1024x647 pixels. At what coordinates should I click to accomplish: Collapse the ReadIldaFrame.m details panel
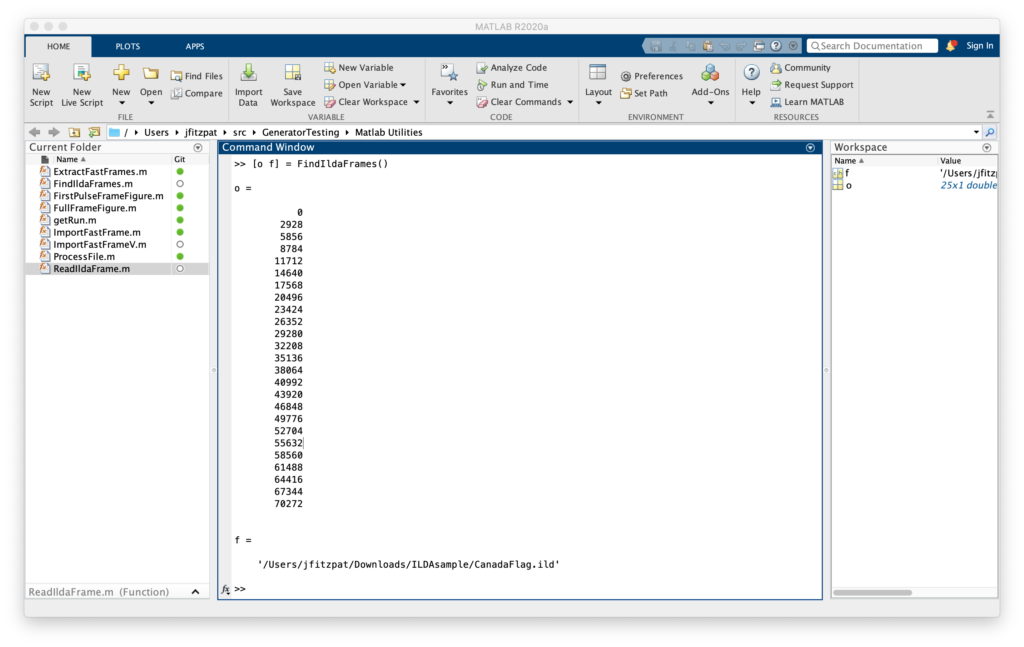point(195,592)
